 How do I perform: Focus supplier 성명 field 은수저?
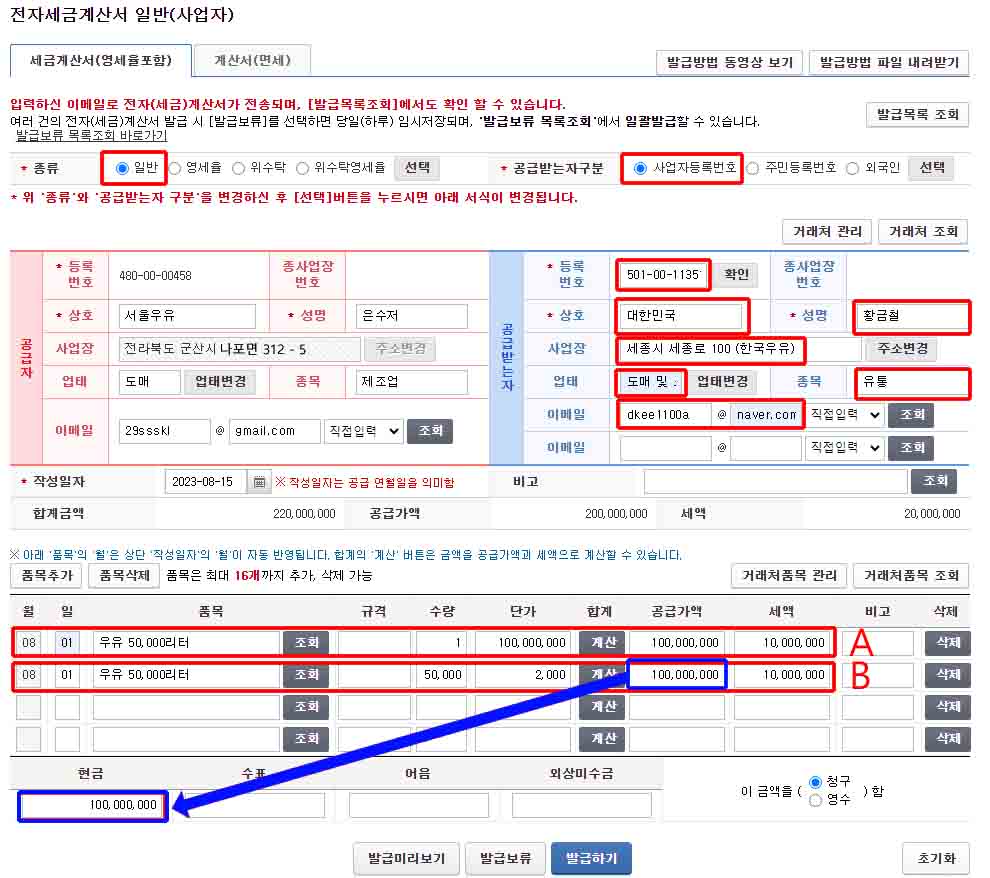[x=412, y=316]
